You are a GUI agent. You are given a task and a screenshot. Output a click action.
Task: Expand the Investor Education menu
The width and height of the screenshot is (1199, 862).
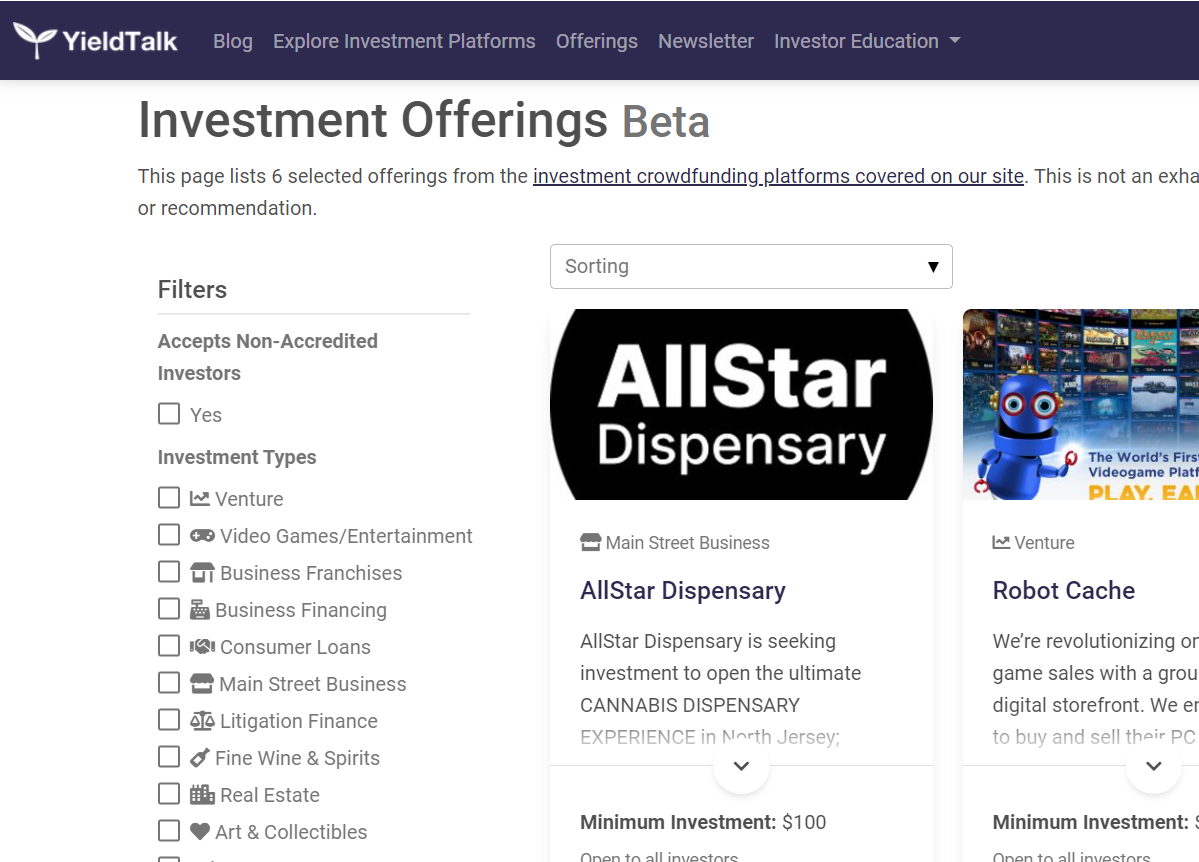tap(866, 41)
